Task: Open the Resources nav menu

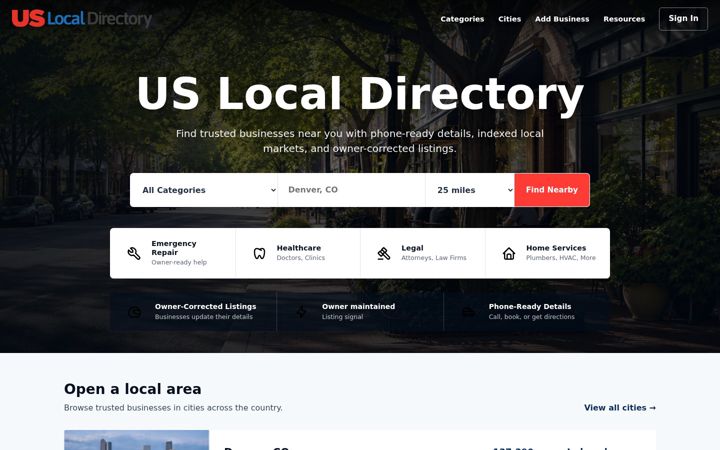Action: click(x=624, y=19)
